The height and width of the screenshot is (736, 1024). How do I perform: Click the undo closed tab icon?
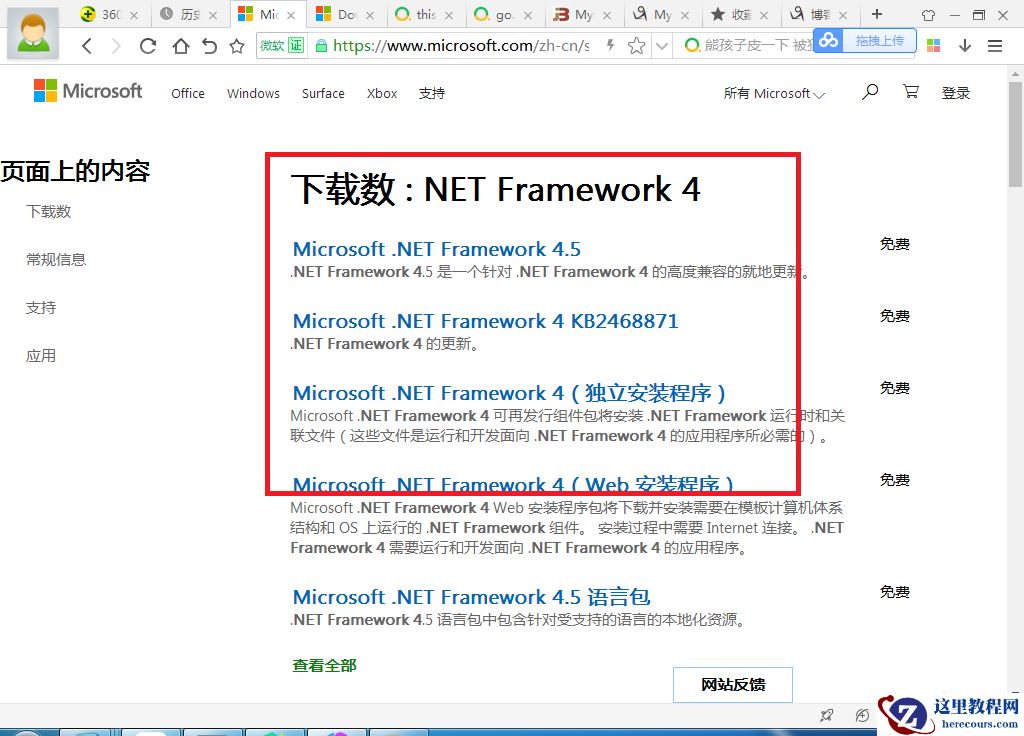pos(209,46)
